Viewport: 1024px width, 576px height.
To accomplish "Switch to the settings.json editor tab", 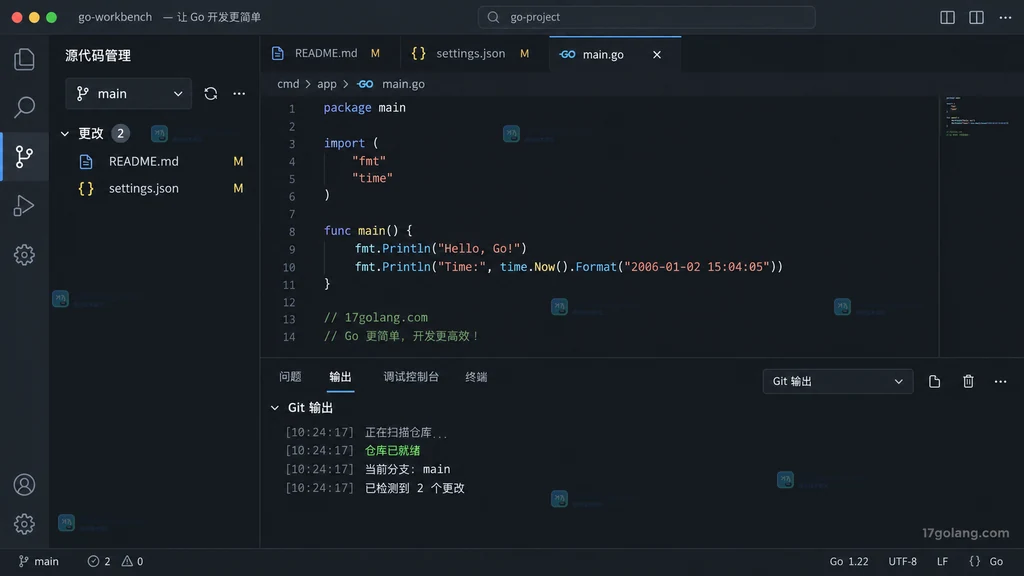I will pos(470,54).
